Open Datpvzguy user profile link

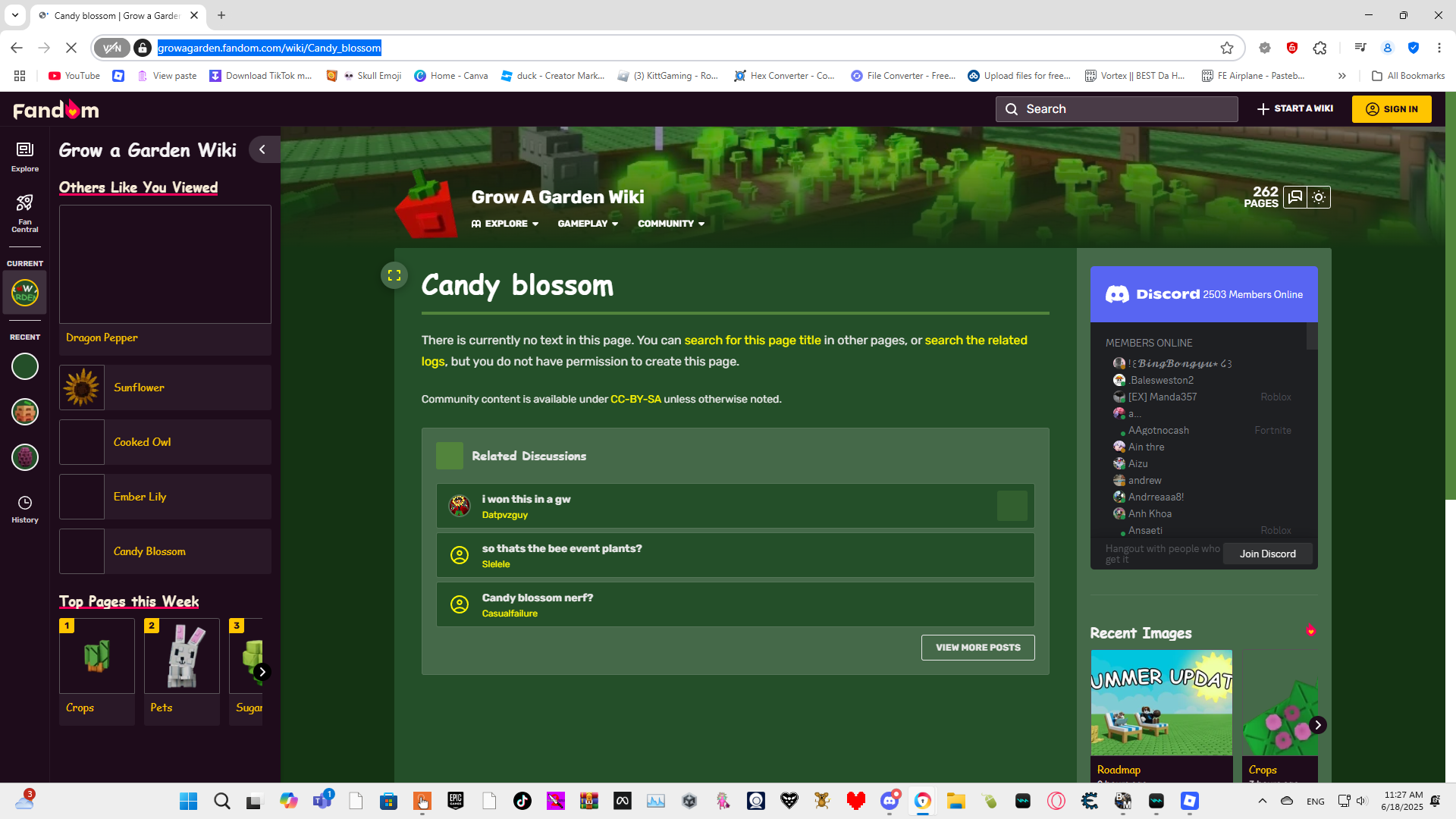505,515
